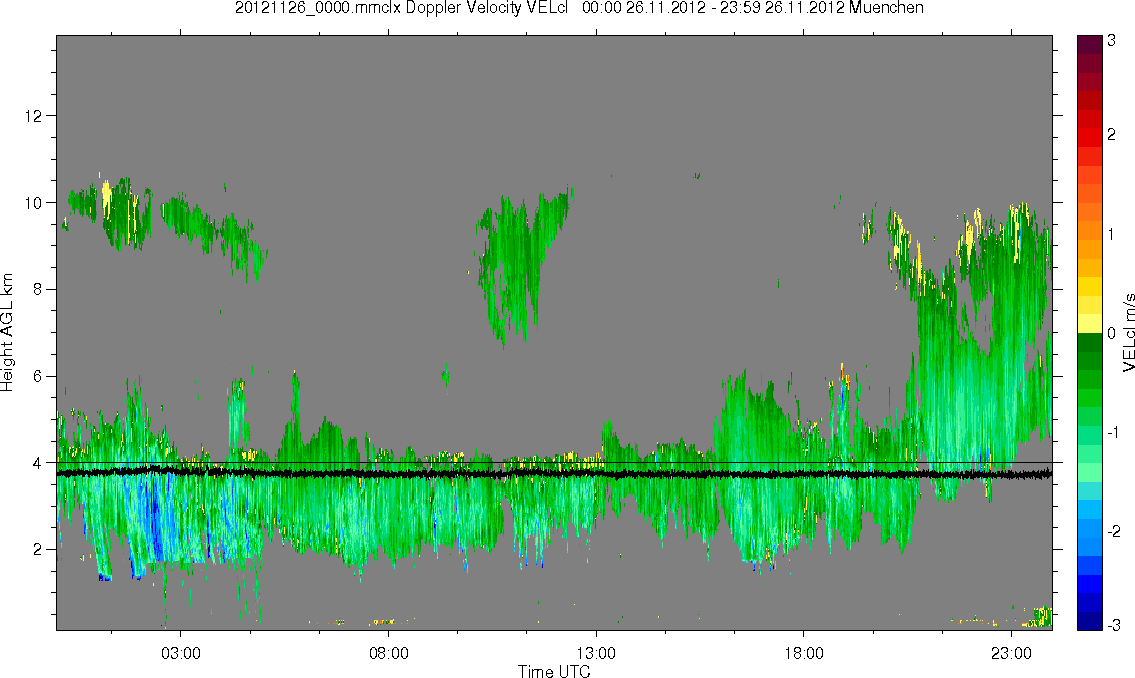Screen dimensions: 1135x678
Task: Click the colorbar label '-3' at bottom
Action: (1113, 624)
